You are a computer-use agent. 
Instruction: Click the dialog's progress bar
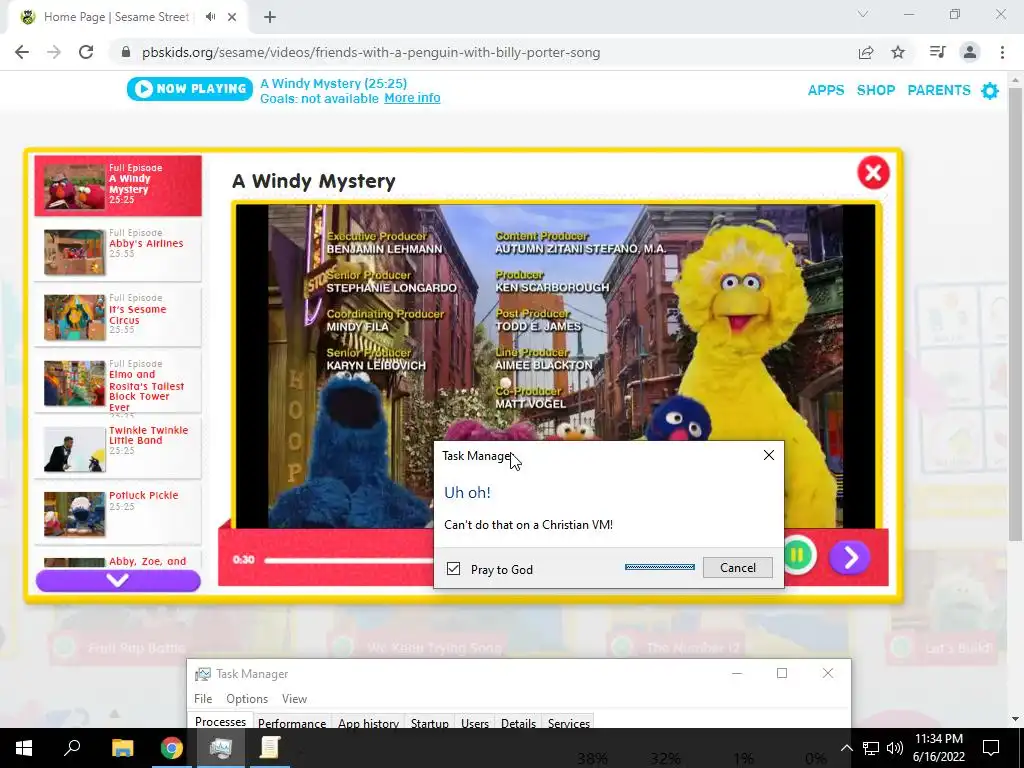point(660,567)
